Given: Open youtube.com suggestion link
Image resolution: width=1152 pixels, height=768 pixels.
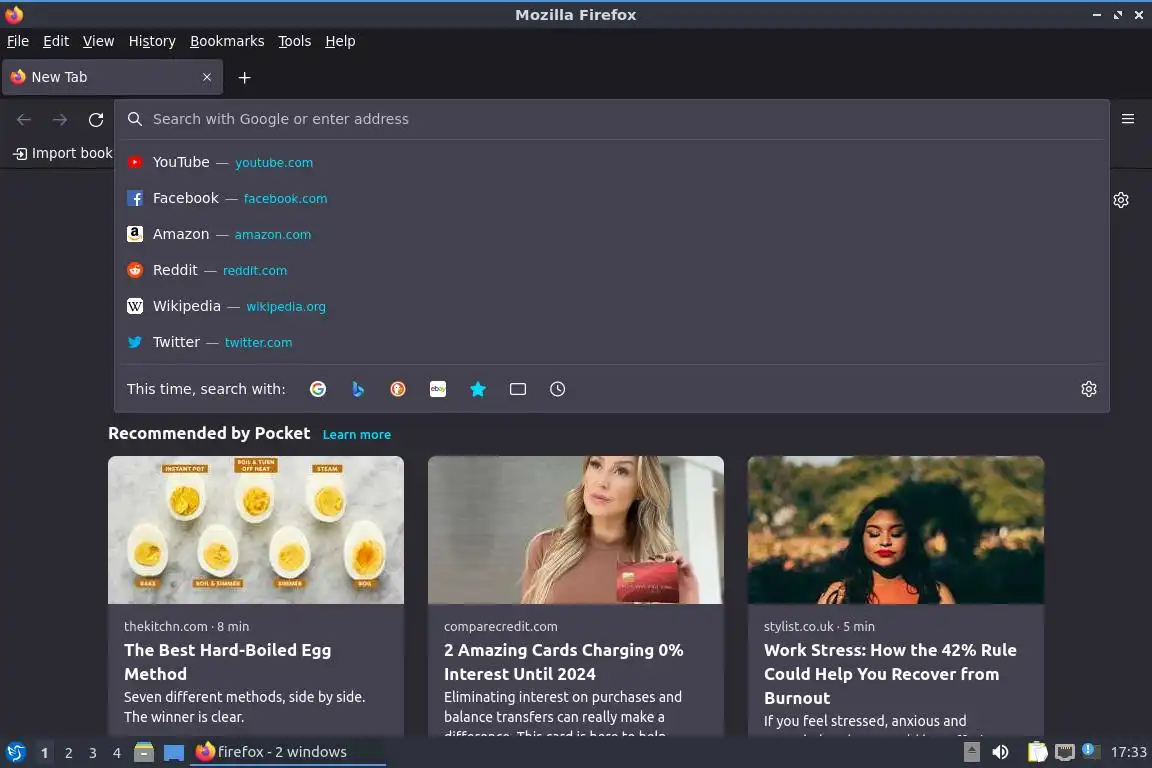Looking at the screenshot, I should pos(274,162).
